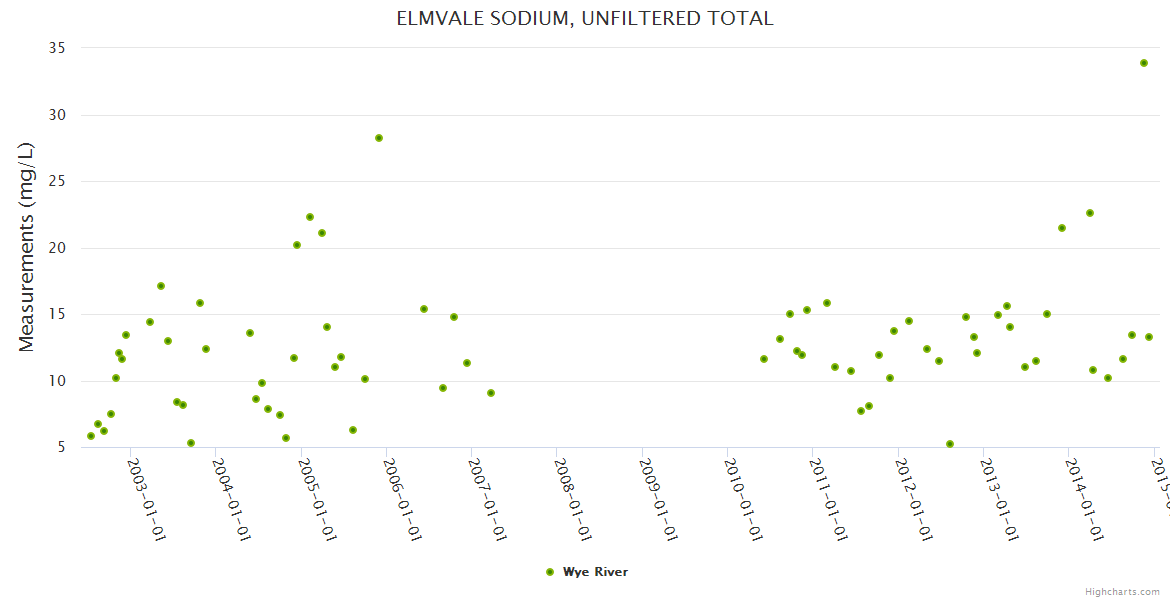Image resolution: width=1170 pixels, height=600 pixels.
Task: Select the 17 mg/L point in 2003
Action: click(x=161, y=286)
